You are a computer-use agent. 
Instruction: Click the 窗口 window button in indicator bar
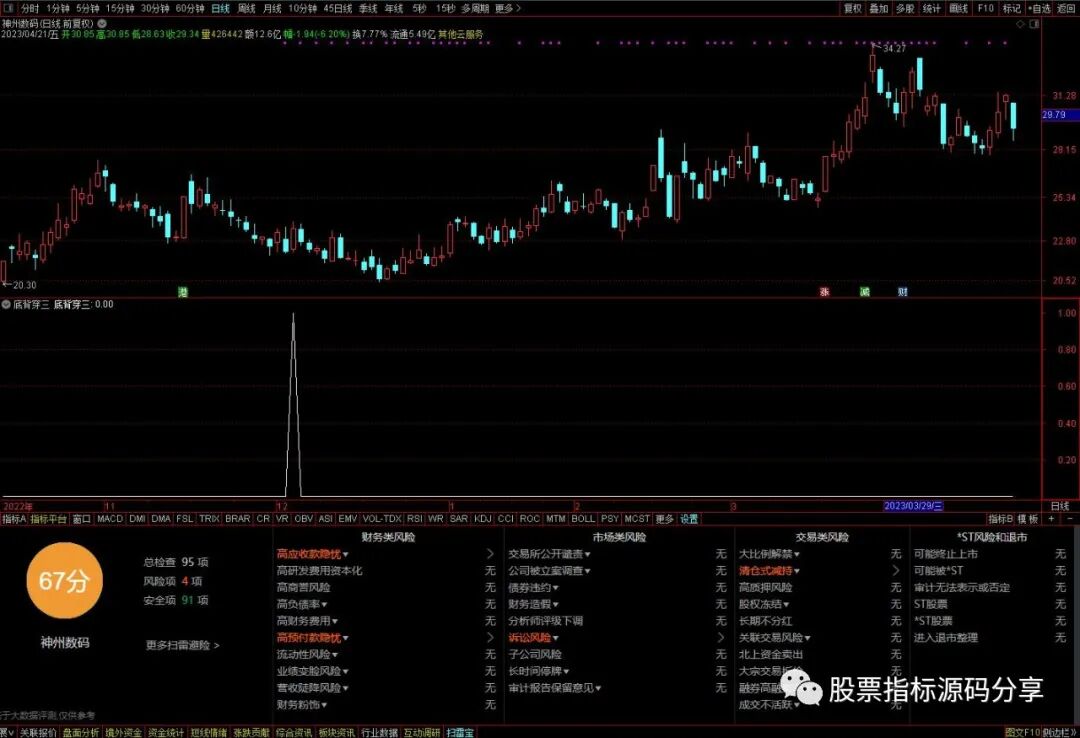pyautogui.click(x=82, y=518)
